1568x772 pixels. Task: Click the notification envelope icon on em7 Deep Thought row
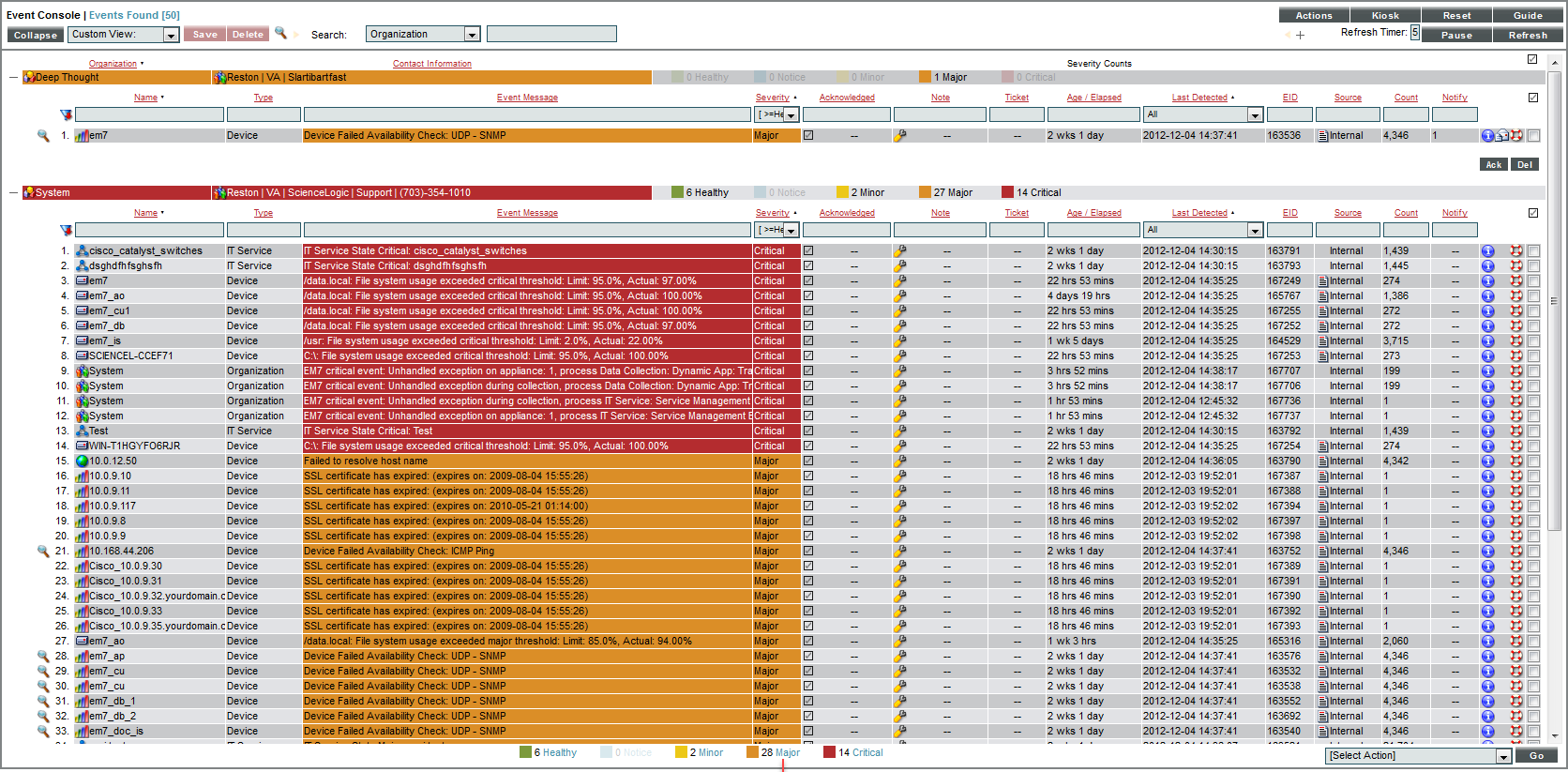click(1502, 136)
